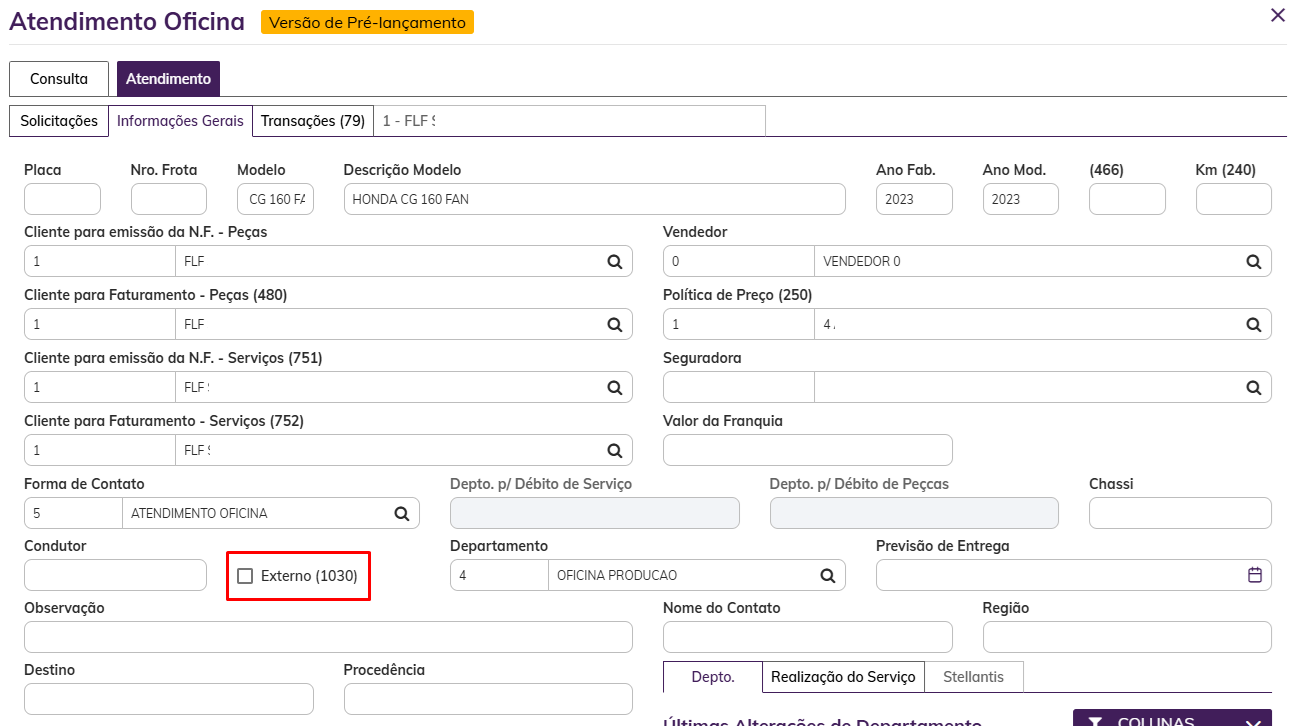Image resolution: width=1291 pixels, height=726 pixels.
Task: Click Política de Preço search icon
Action: click(1253, 325)
